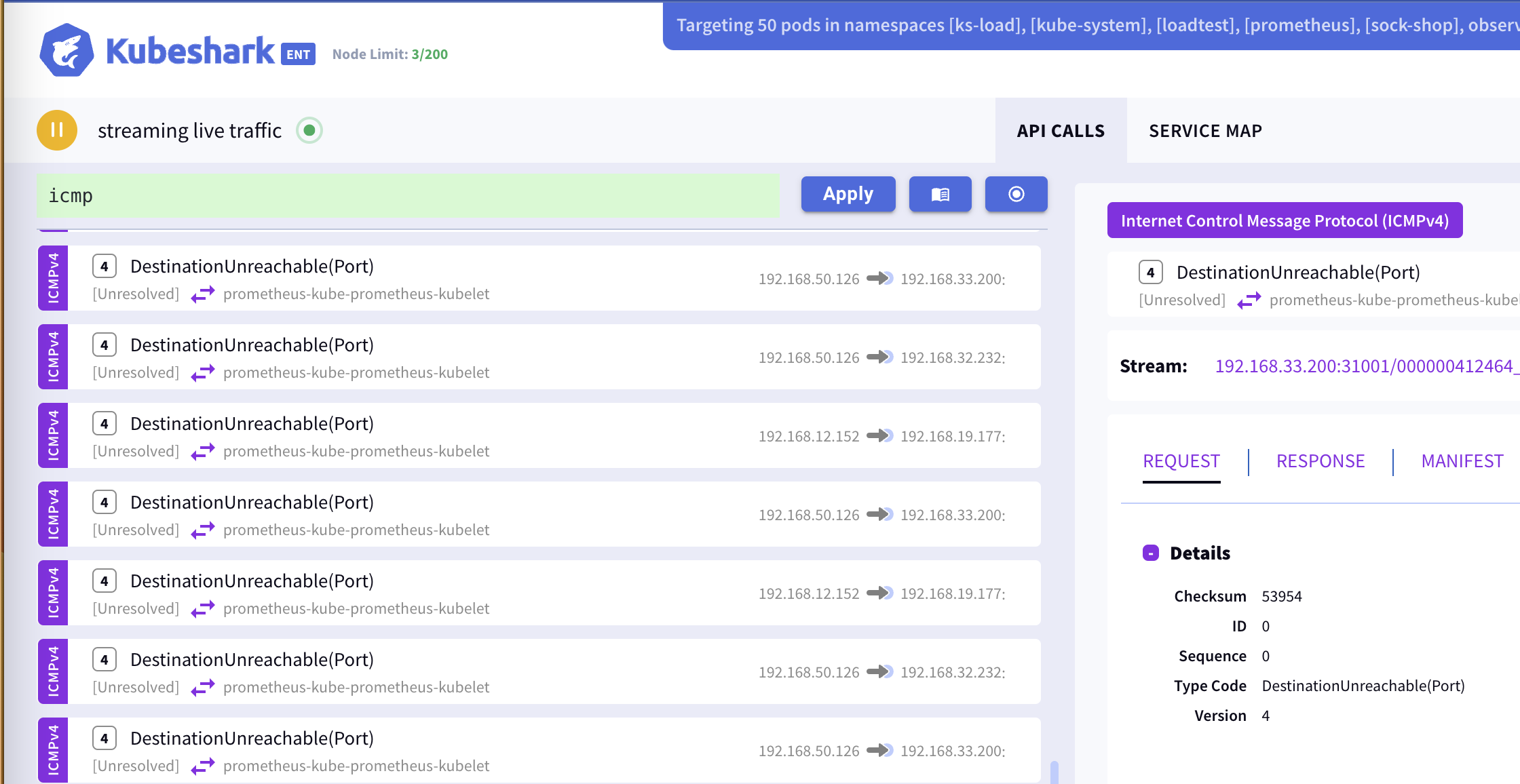Viewport: 1520px width, 784px height.
Task: Open the Manifest tab
Action: point(1462,461)
